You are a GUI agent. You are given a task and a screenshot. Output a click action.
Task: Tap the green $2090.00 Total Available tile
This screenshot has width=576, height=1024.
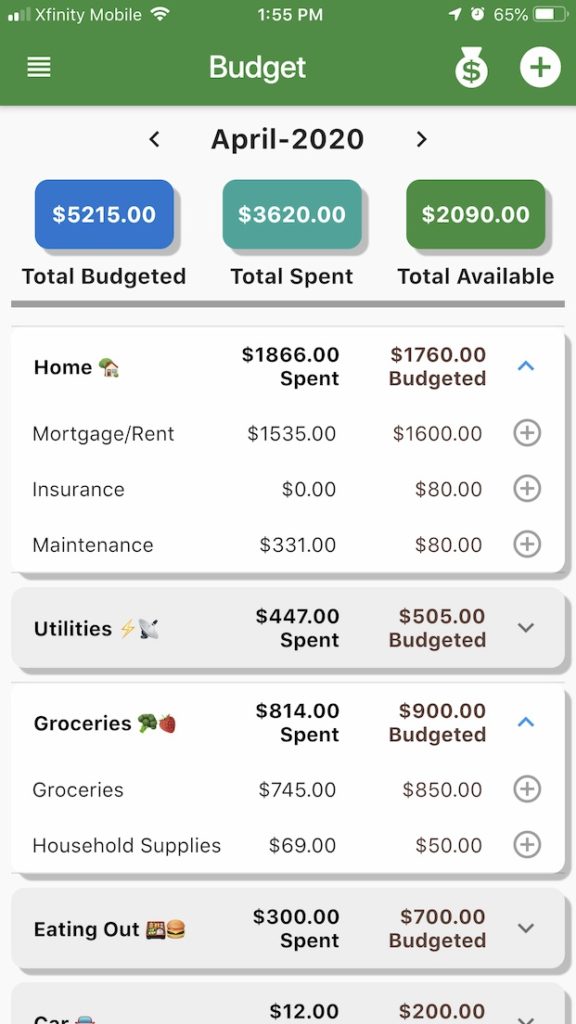[x=475, y=214]
